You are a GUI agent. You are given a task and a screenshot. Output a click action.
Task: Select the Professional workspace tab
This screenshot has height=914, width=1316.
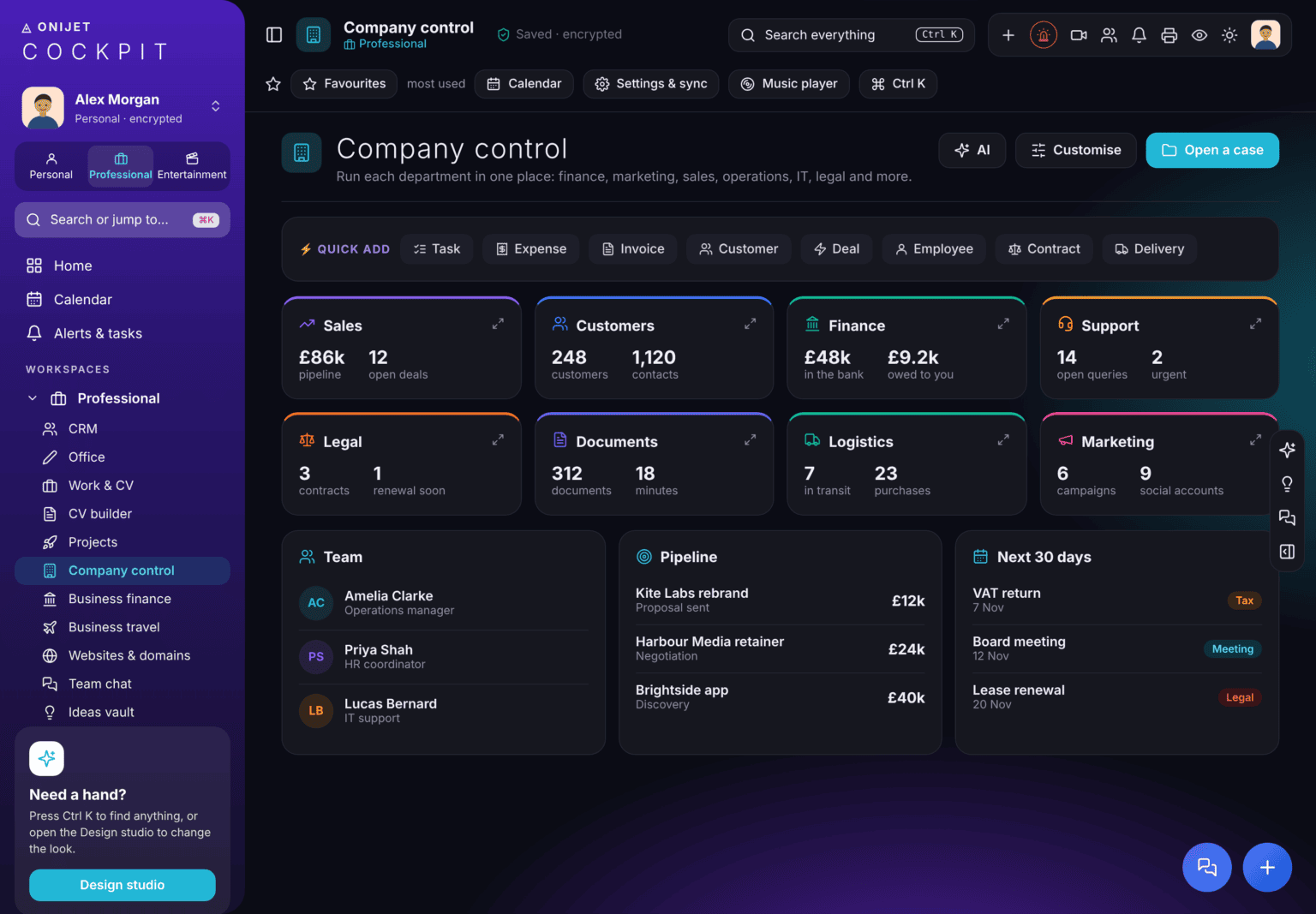tap(121, 166)
